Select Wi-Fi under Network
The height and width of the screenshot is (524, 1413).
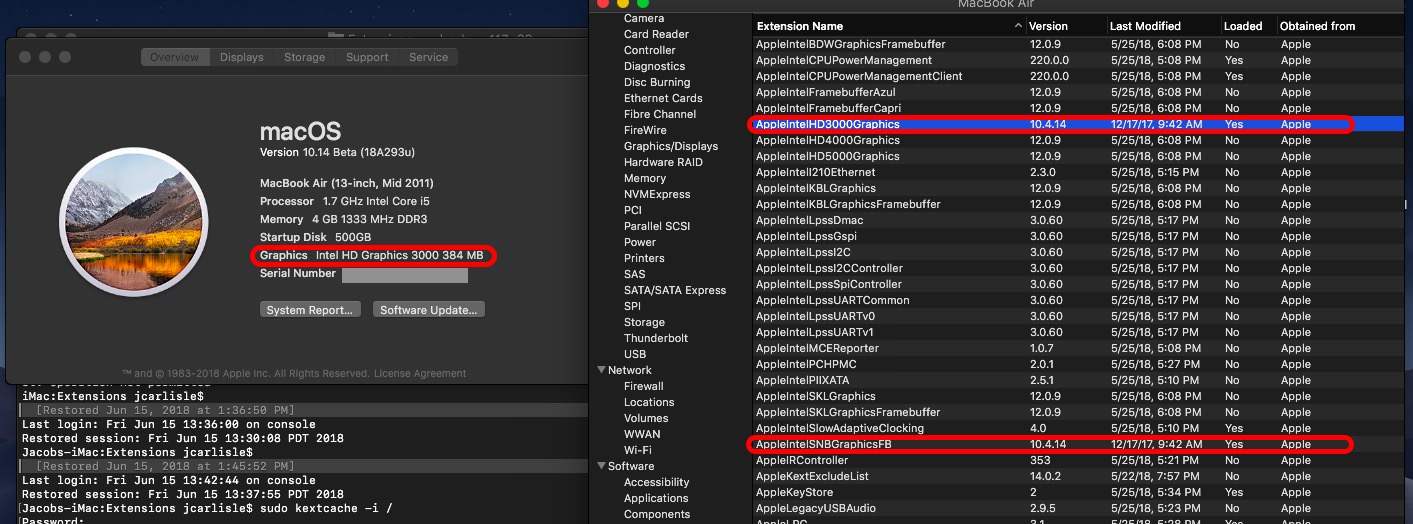point(638,450)
